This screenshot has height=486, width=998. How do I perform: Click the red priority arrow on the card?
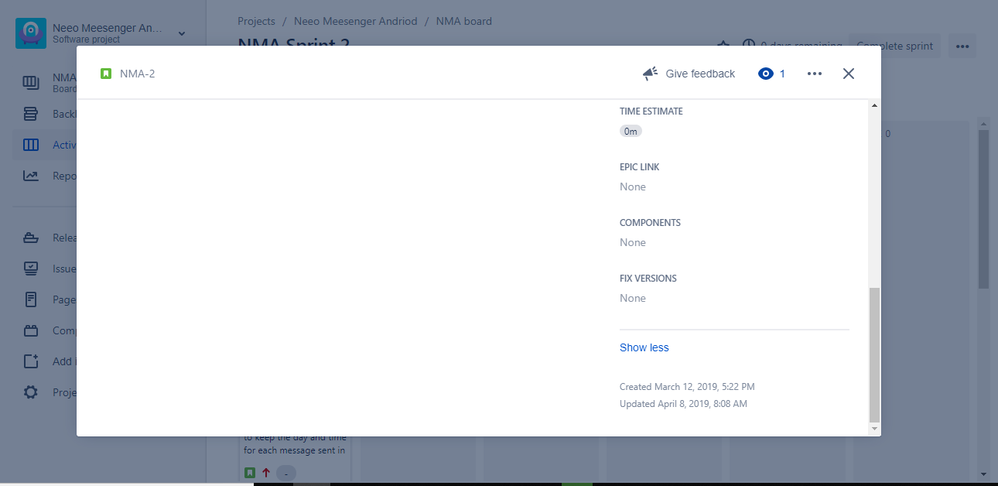266,473
